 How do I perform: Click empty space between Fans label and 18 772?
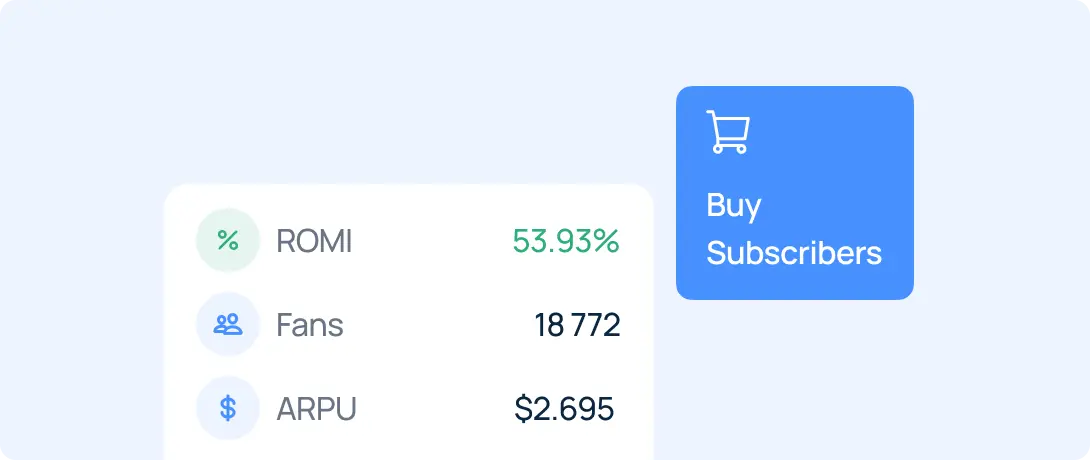pos(438,325)
